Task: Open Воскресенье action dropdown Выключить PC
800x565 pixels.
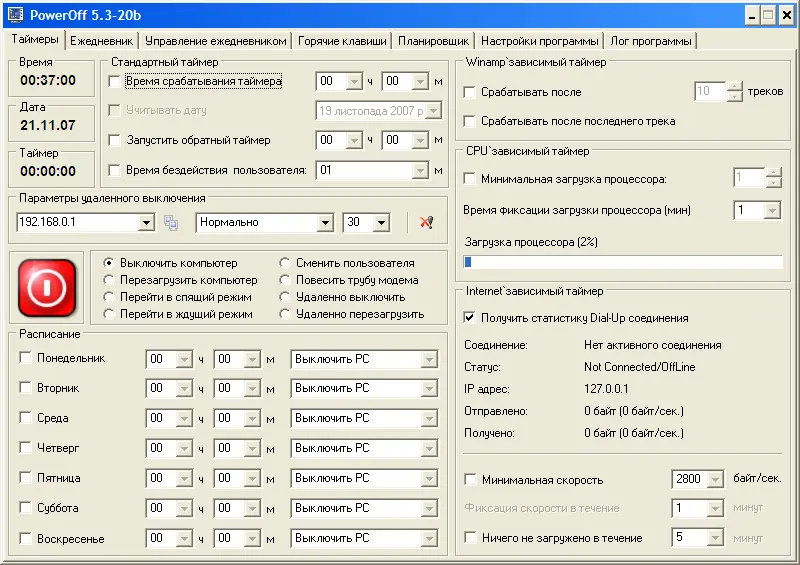Action: [x=430, y=538]
